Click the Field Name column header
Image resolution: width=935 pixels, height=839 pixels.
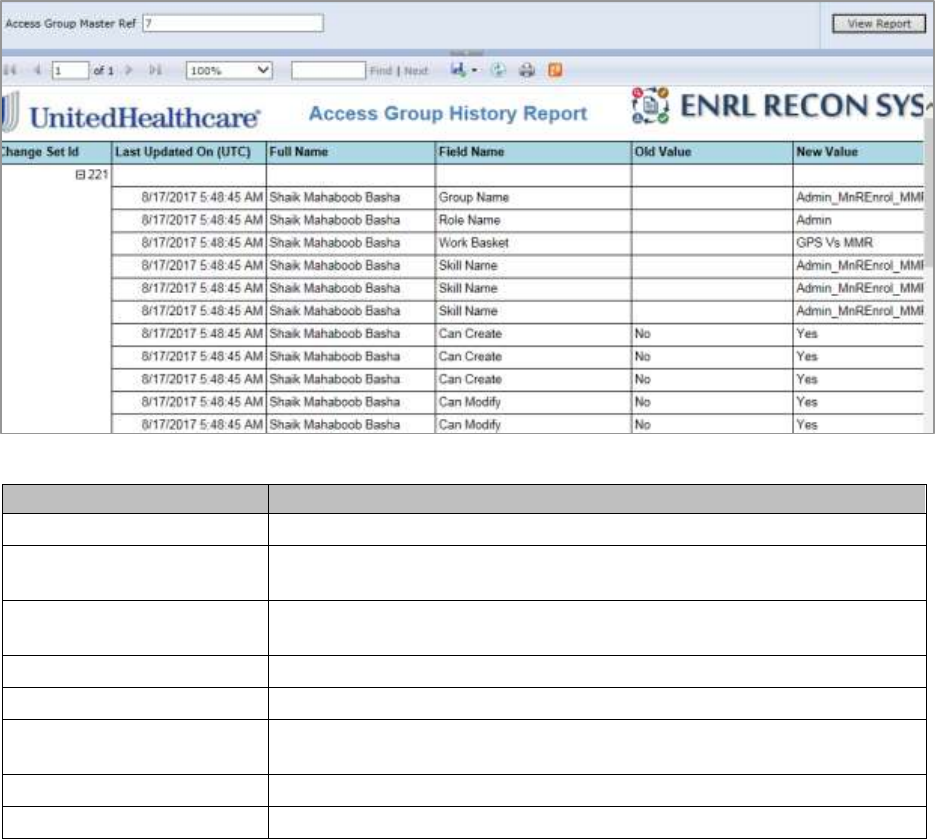pyautogui.click(x=533, y=153)
